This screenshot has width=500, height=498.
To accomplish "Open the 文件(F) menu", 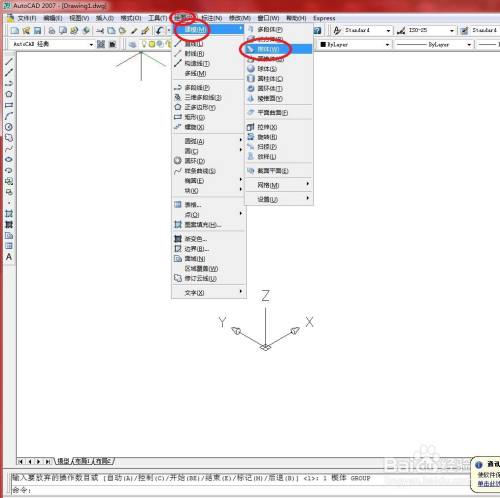I will coord(27,18).
